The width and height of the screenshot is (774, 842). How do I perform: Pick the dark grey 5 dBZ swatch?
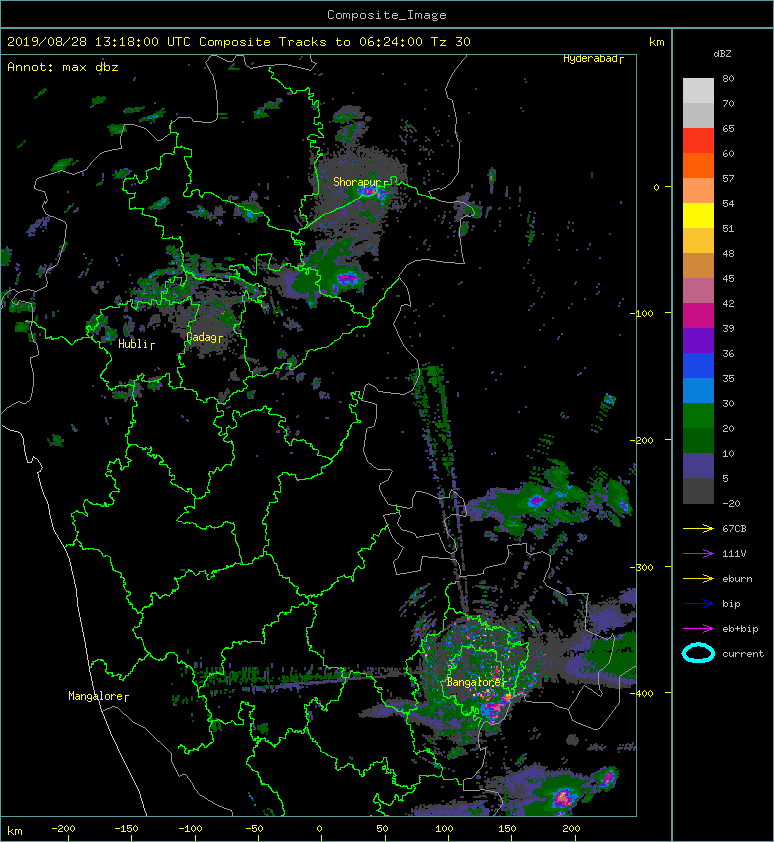pos(698,490)
